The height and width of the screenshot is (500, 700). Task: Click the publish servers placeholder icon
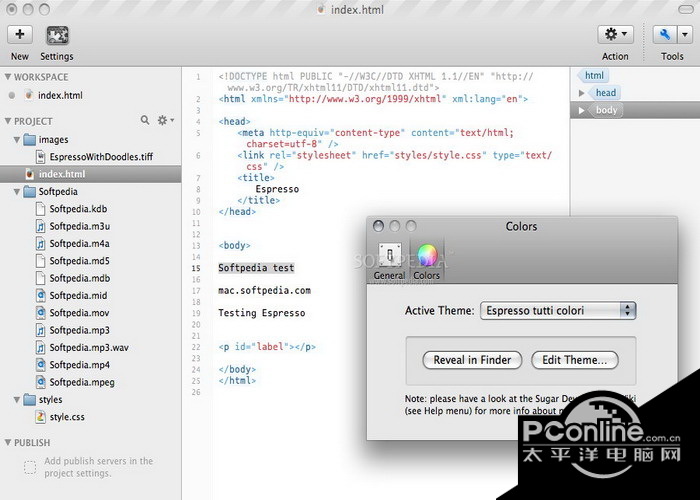(30, 467)
